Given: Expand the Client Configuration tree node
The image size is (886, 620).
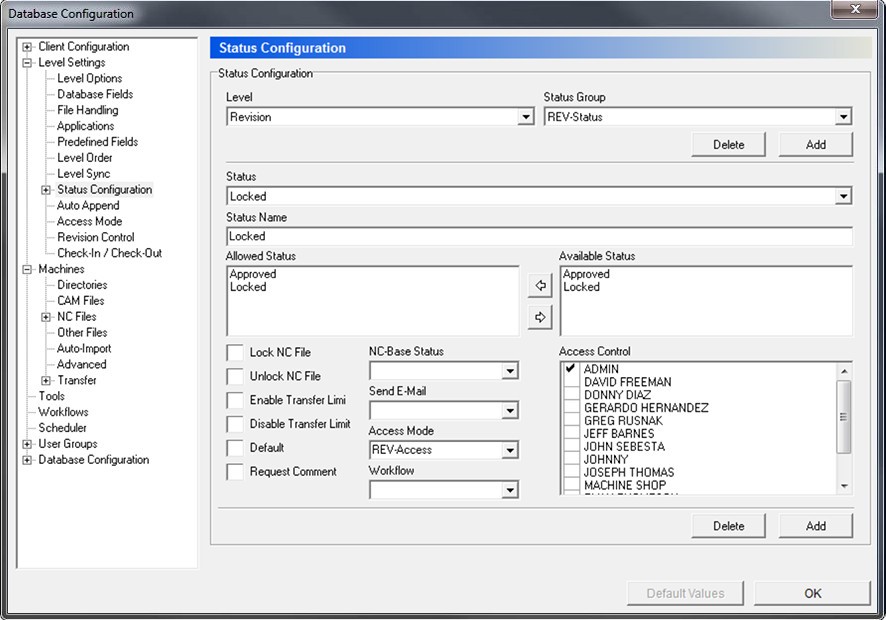Looking at the screenshot, I should click(27, 47).
